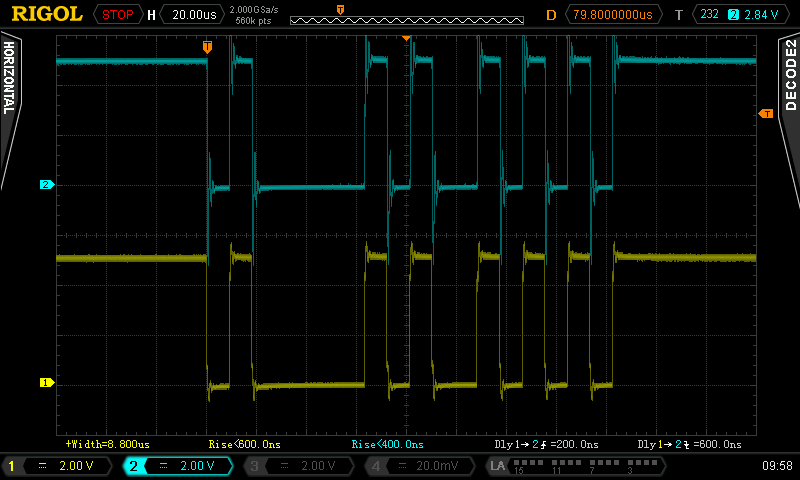Image resolution: width=800 pixels, height=480 pixels.
Task: Toggle active channel 2 2.00 V label
Action: 178,466
